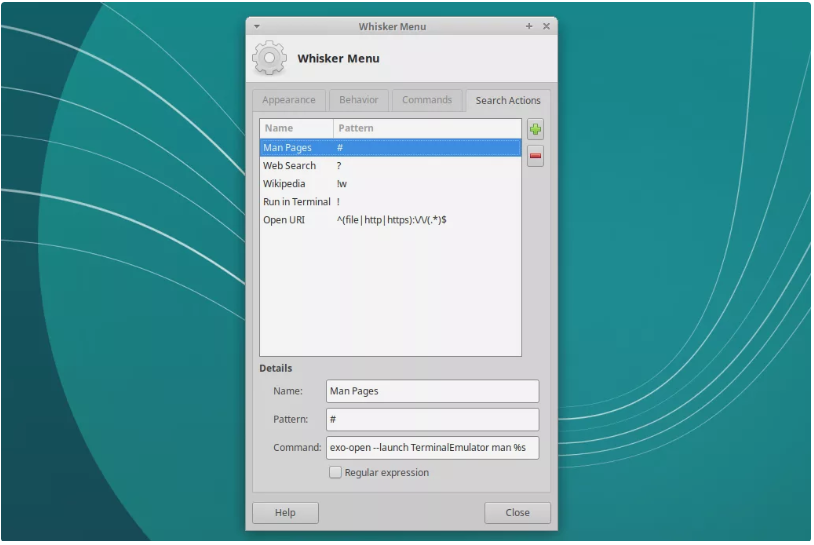This screenshot has height=545, width=814.
Task: Select the Open URI search action
Action: pos(390,220)
